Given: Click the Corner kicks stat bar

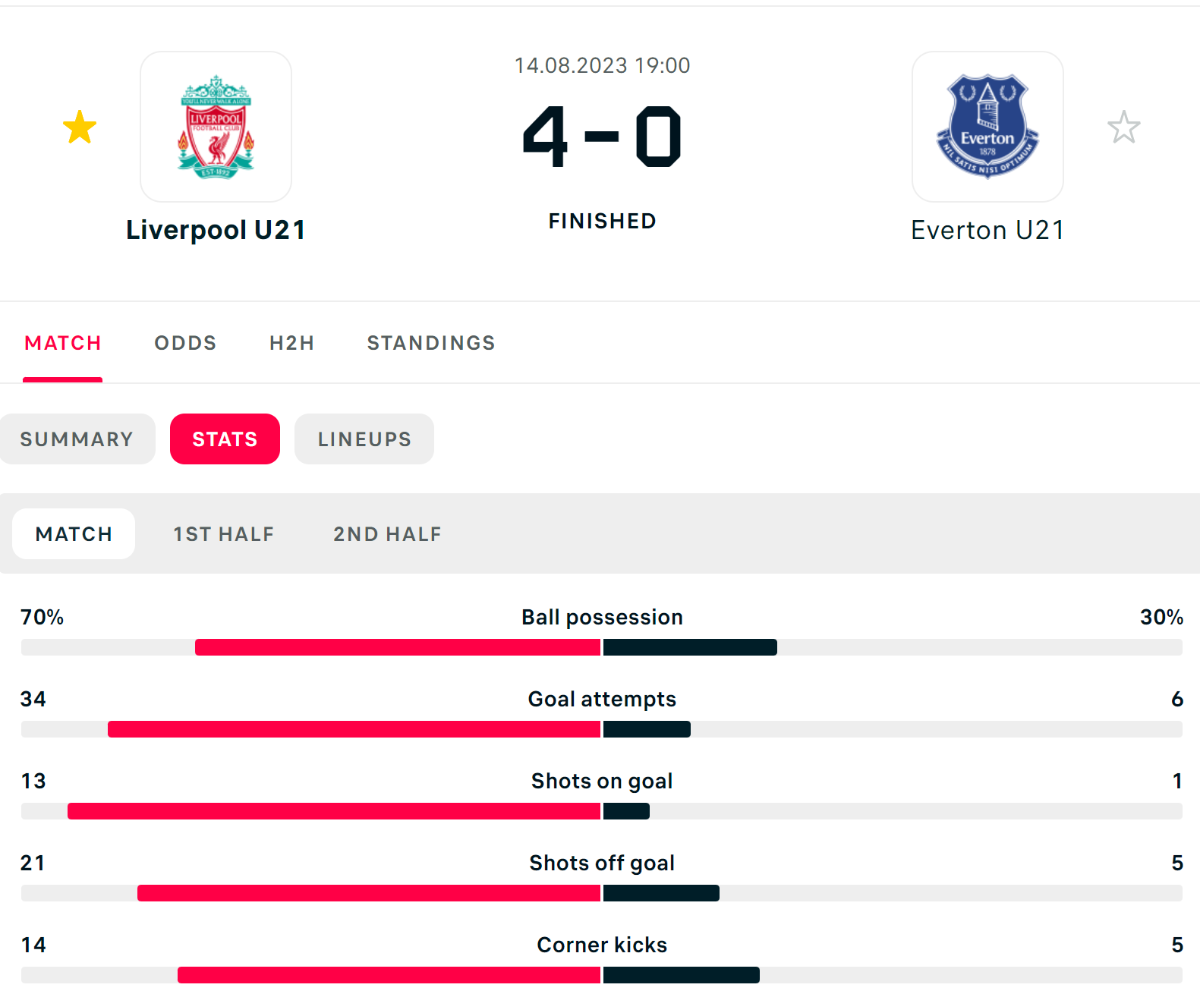Looking at the screenshot, I should pos(601,975).
